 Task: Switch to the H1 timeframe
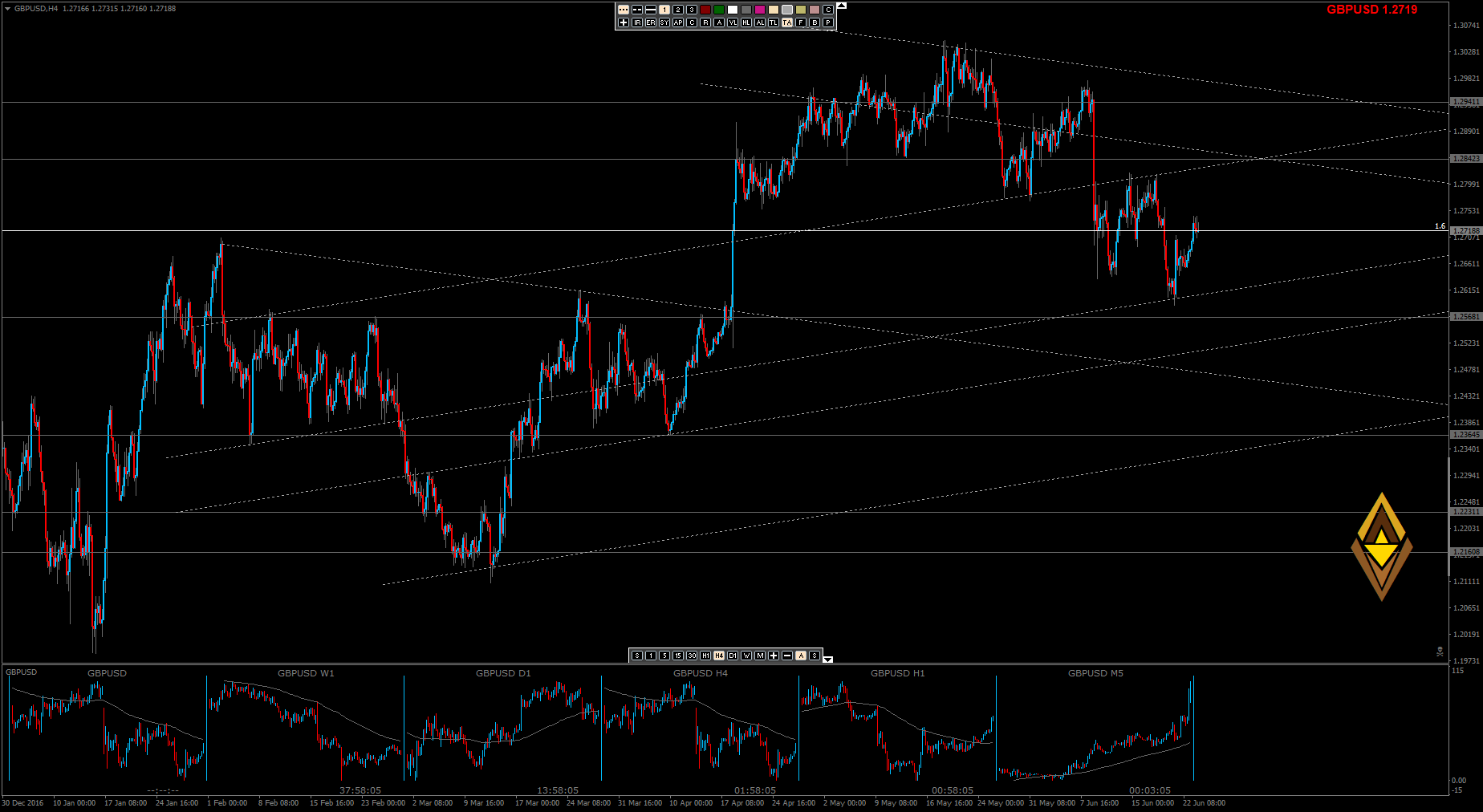pos(705,656)
